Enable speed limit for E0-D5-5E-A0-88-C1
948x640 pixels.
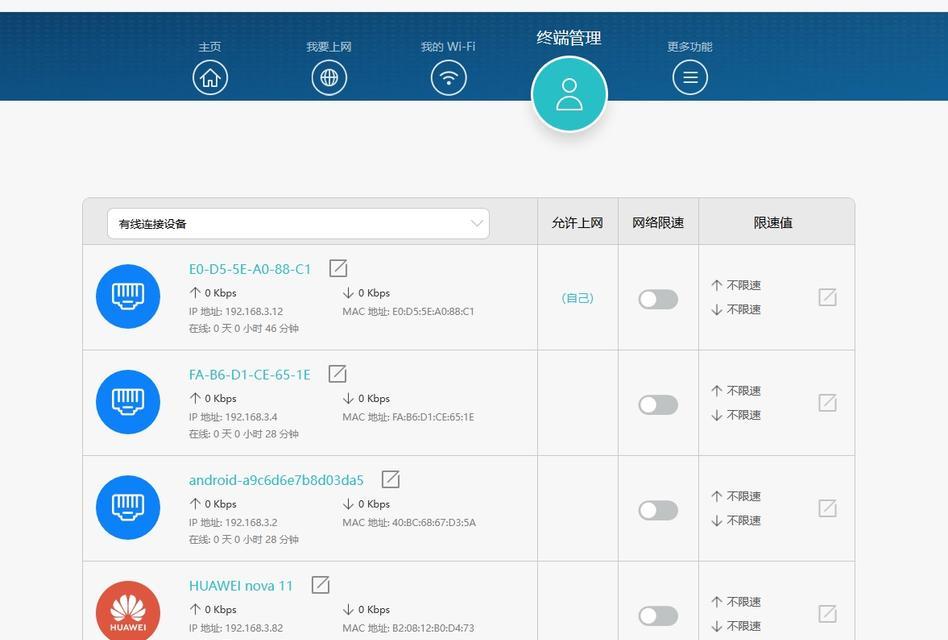pyautogui.click(x=658, y=299)
